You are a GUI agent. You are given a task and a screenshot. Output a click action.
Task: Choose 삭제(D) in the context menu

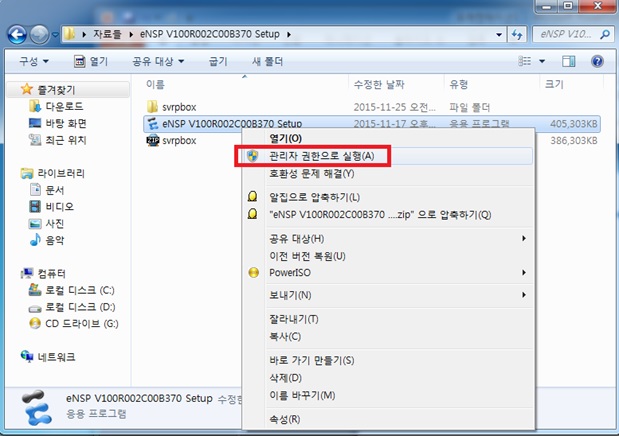388,378
